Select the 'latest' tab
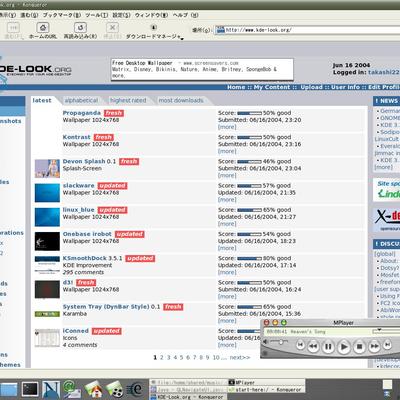The image size is (400, 400). click(42, 100)
